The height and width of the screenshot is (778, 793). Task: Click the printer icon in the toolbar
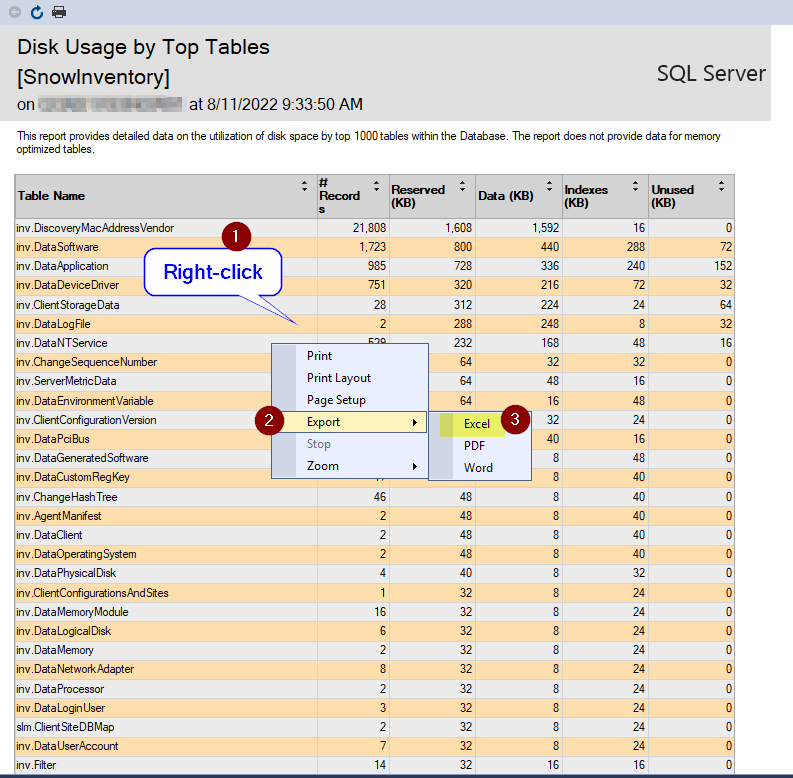[59, 12]
